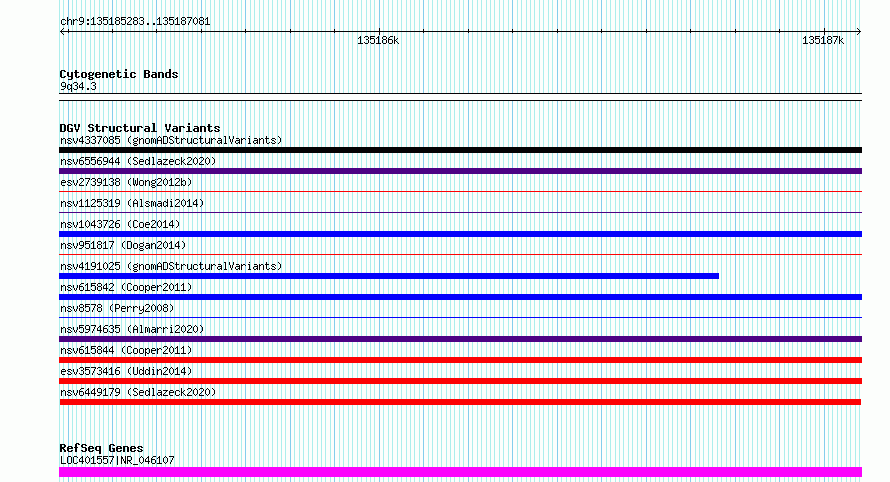The height and width of the screenshot is (482, 890).
Task: Click the 135187k ruler tick label
Action: pos(823,41)
